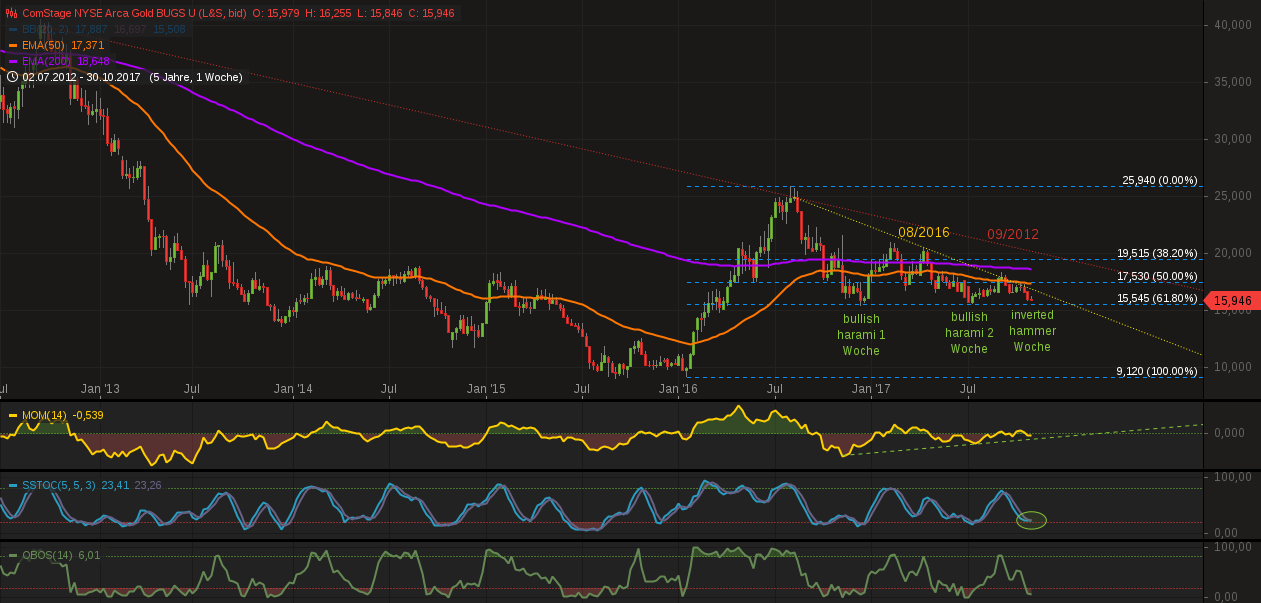Toggle visibility of the MOM(14) indicator

[45, 413]
